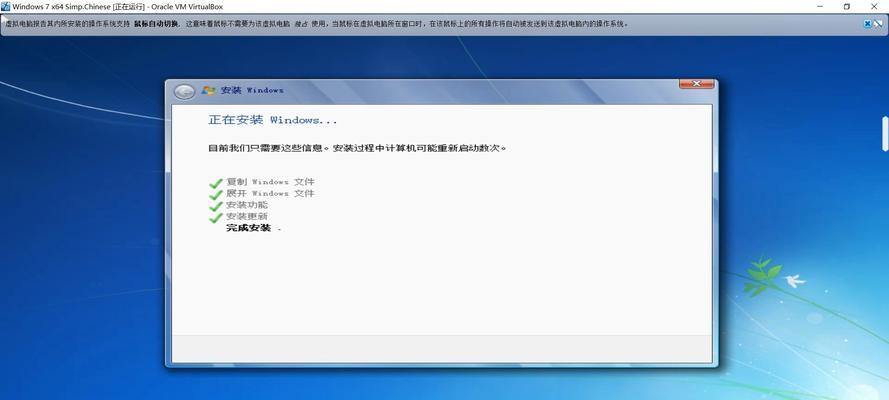Click the green checkmark beside 安装更新
889x400 pixels.
[215, 217]
